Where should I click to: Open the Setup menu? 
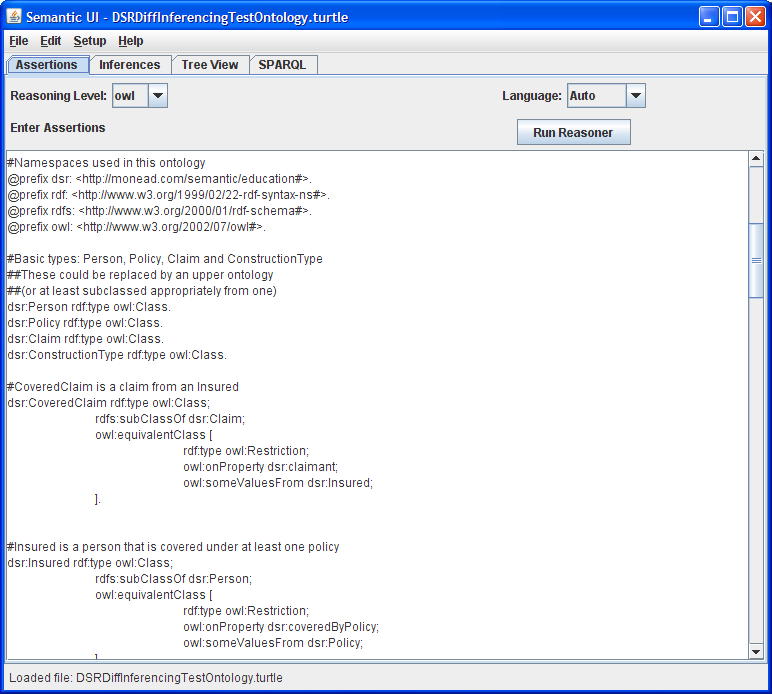click(x=90, y=41)
